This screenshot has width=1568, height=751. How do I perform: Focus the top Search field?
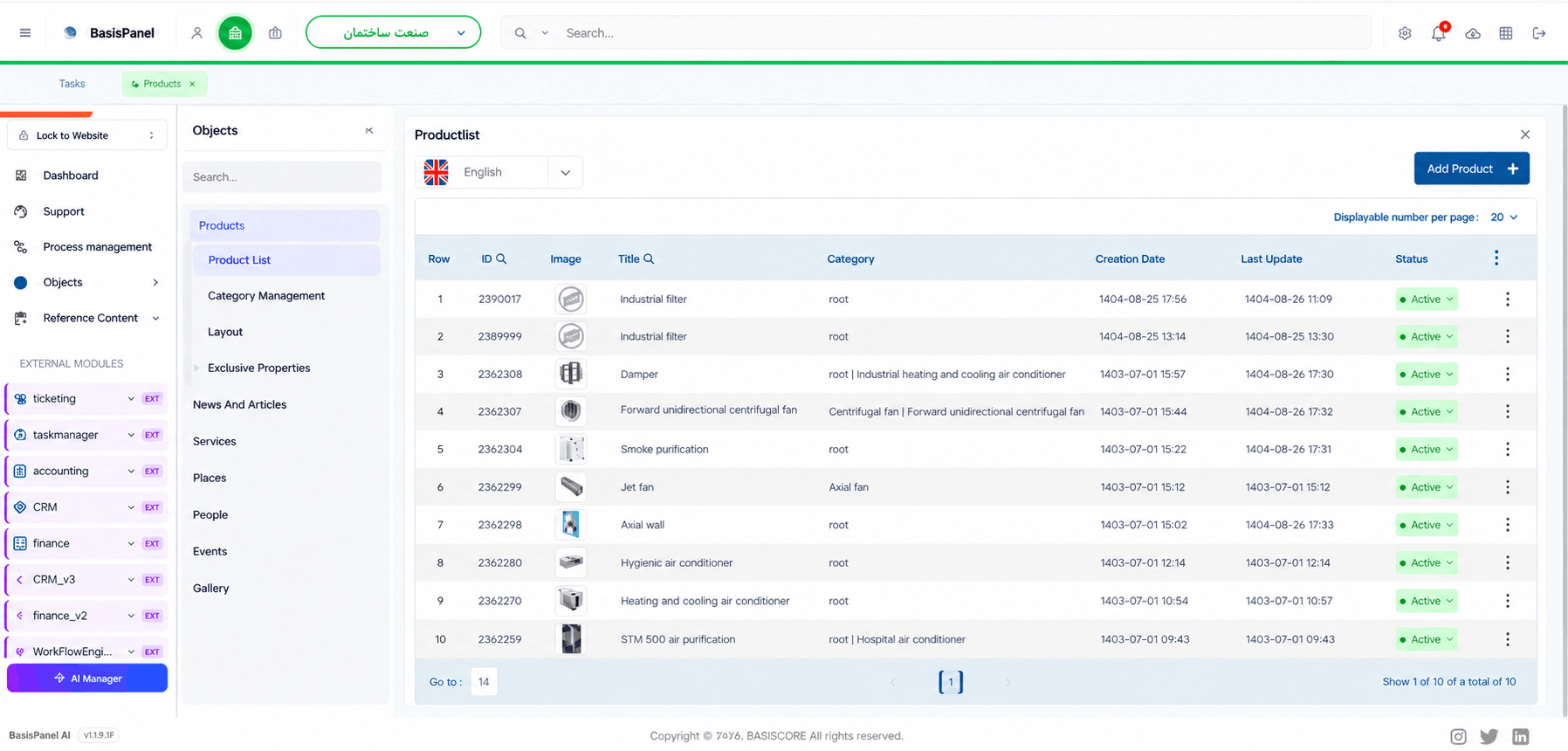[x=965, y=33]
